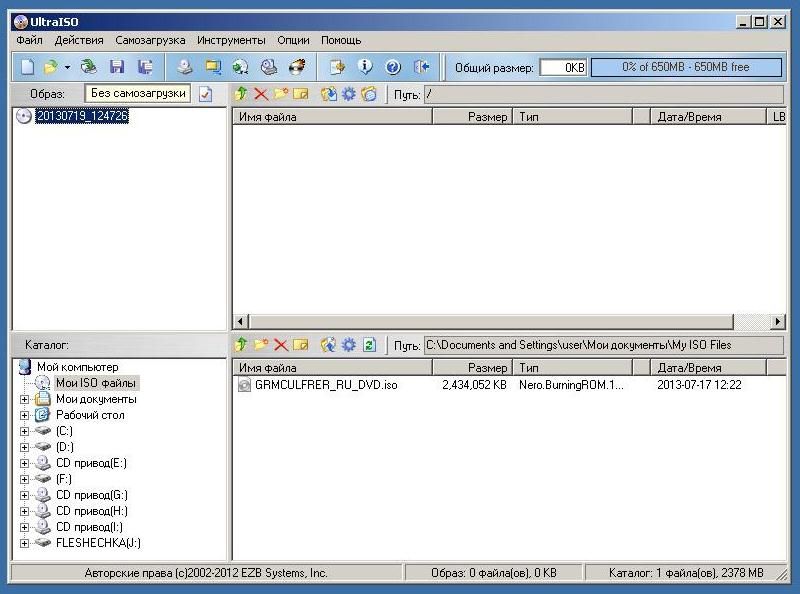This screenshot has width=800, height=594.
Task: Click red X delete icon in catalog pane
Action: [x=281, y=345]
